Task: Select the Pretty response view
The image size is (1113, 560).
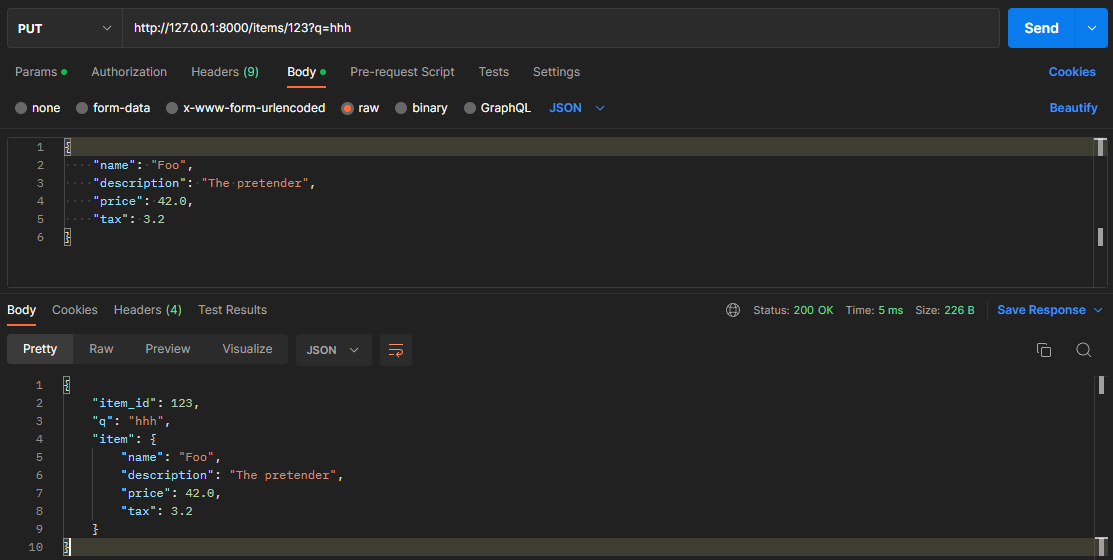Action: [x=40, y=349]
